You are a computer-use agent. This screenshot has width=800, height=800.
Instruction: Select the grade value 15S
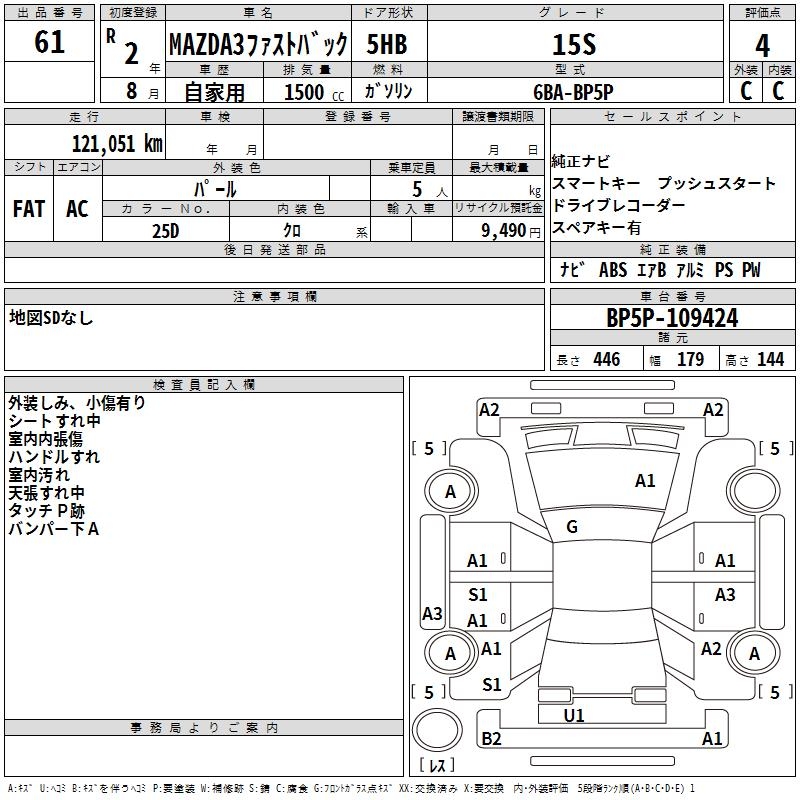pos(574,44)
